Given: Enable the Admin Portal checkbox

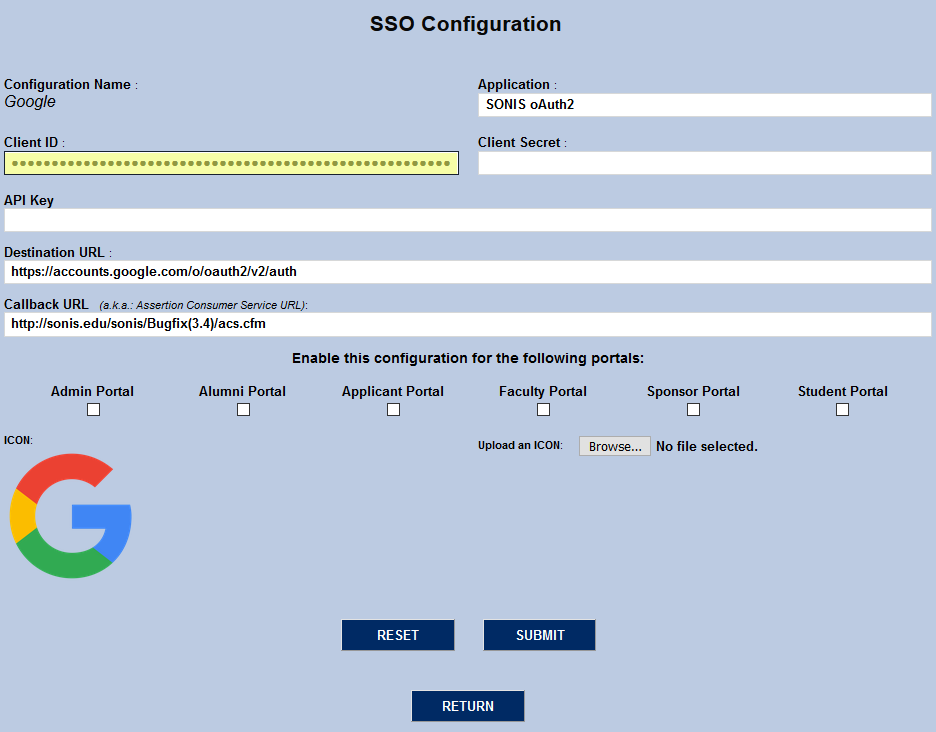Looking at the screenshot, I should click(93, 409).
